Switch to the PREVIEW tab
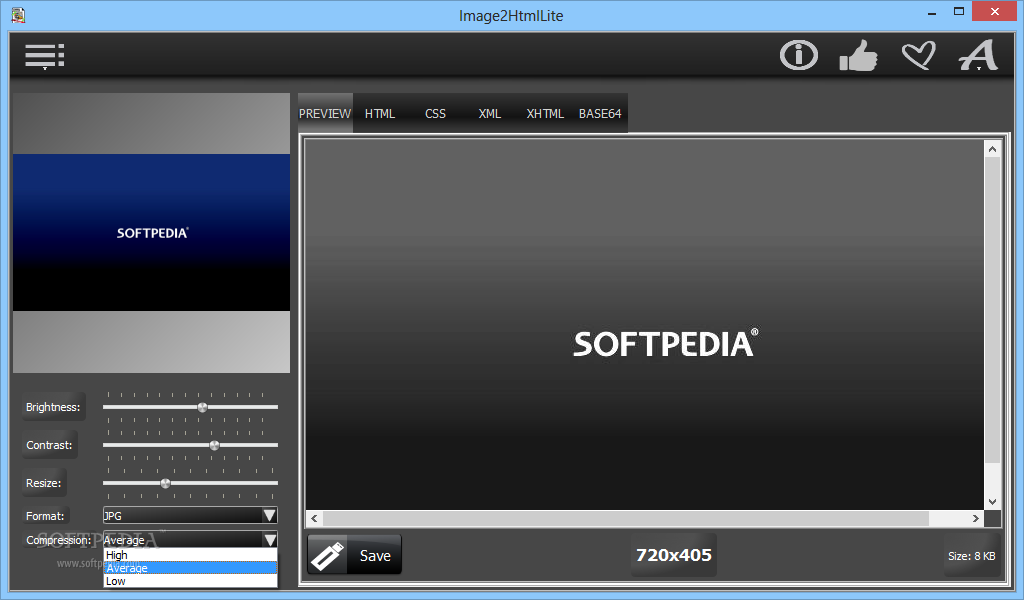Screen dimensions: 1024x600 pos(325,114)
